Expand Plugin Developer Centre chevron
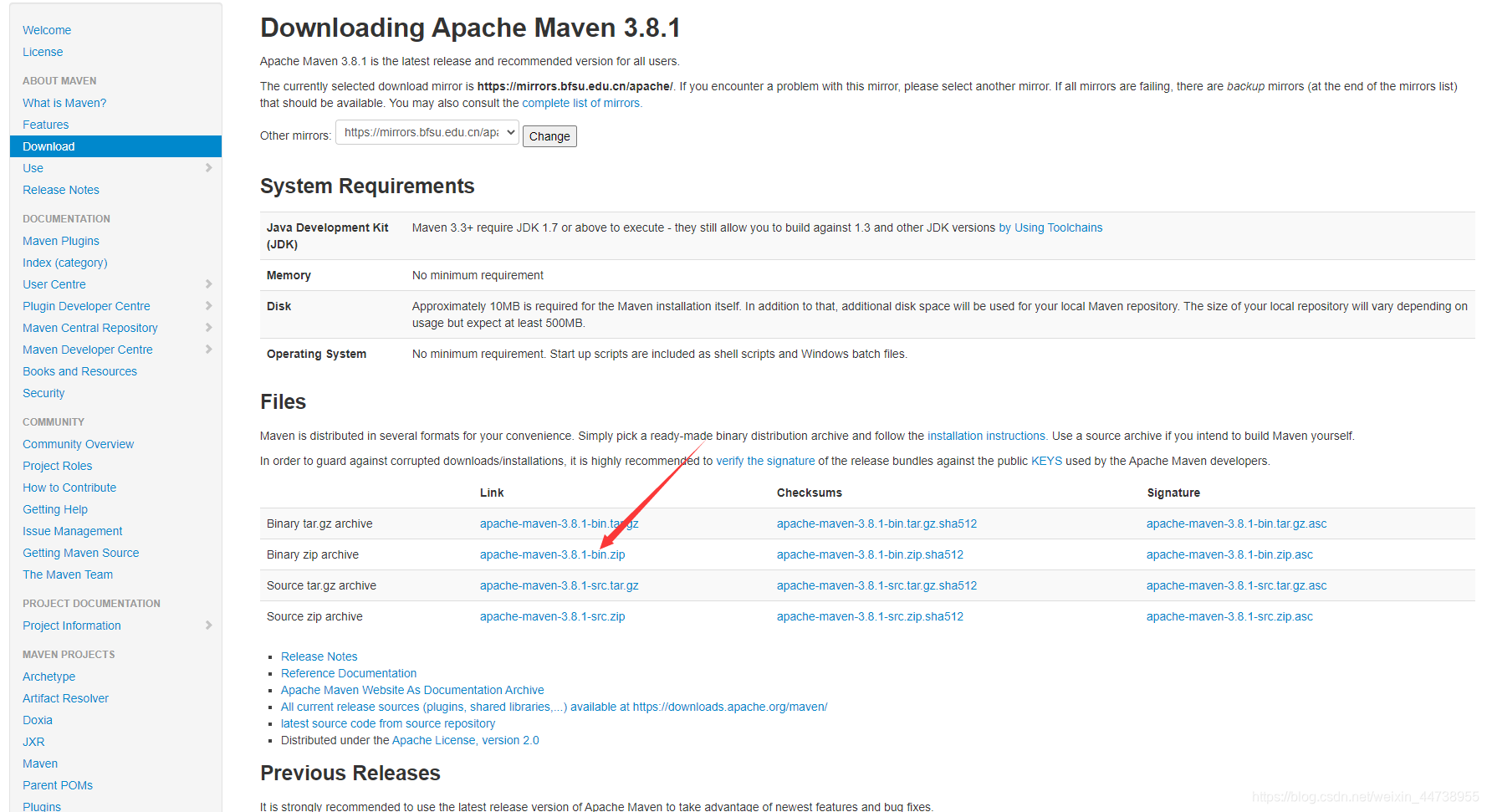 coord(208,306)
